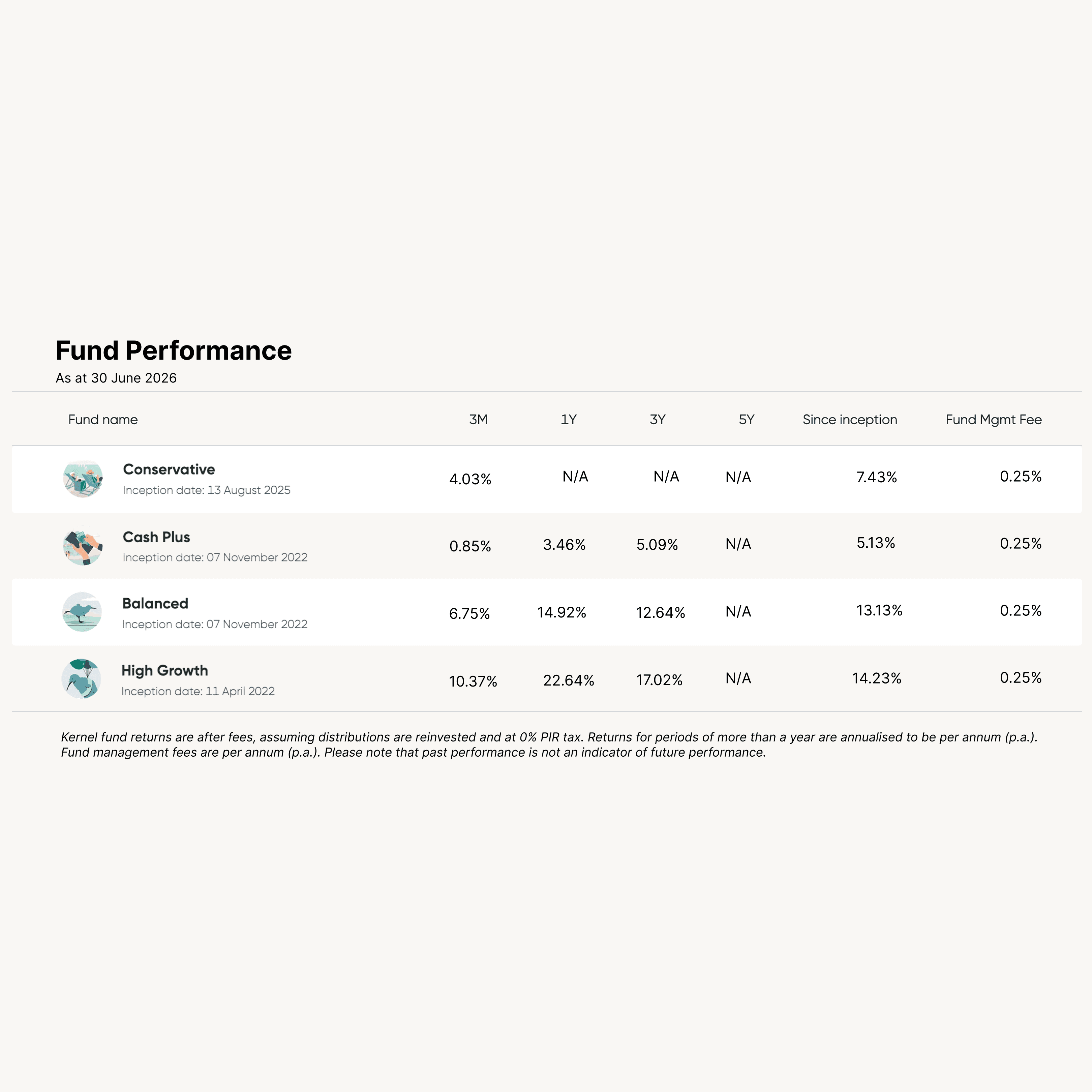Image resolution: width=1092 pixels, height=1092 pixels.
Task: Select the Fund name column header
Action: point(103,419)
